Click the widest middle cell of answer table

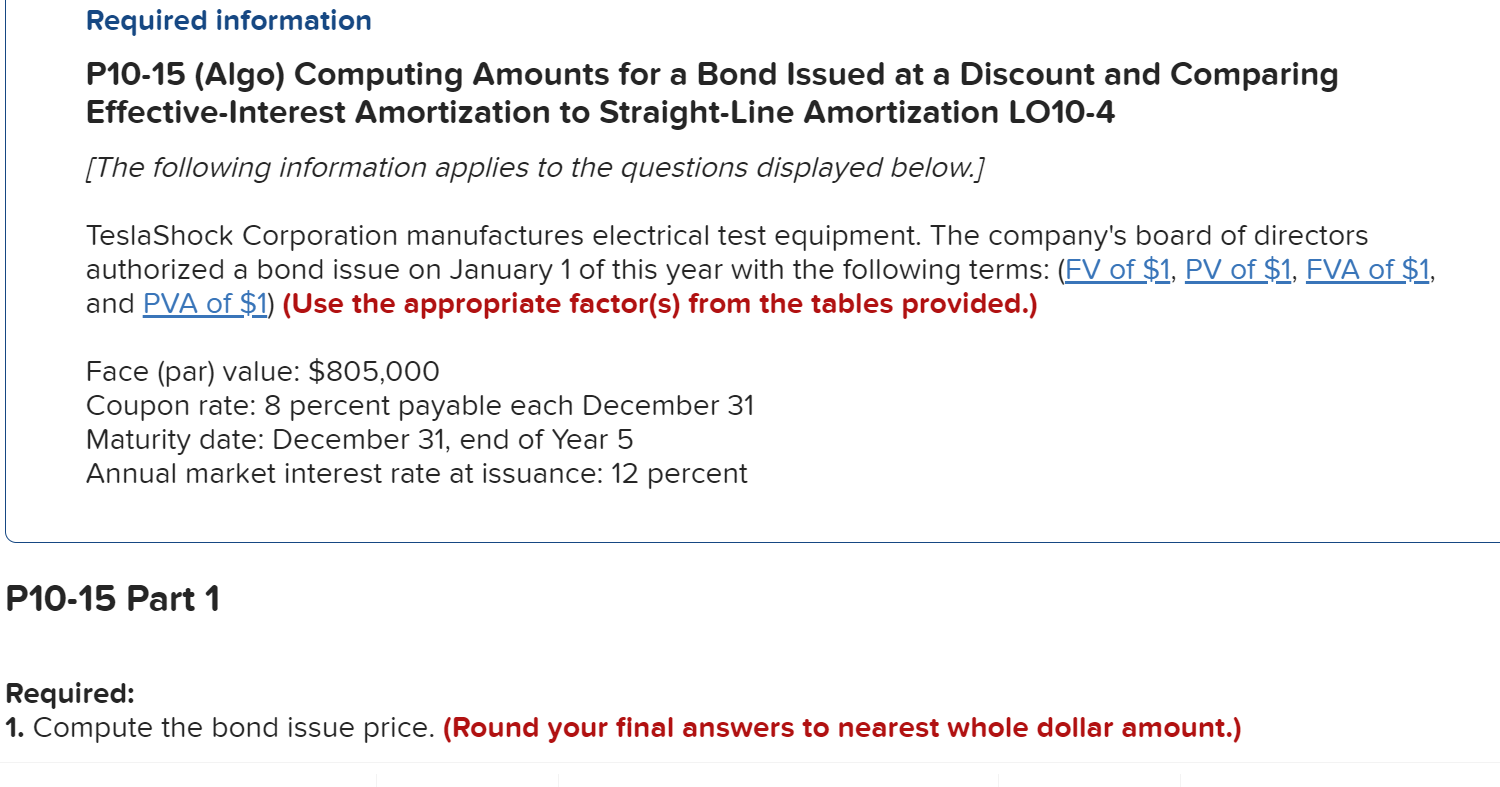(777, 780)
